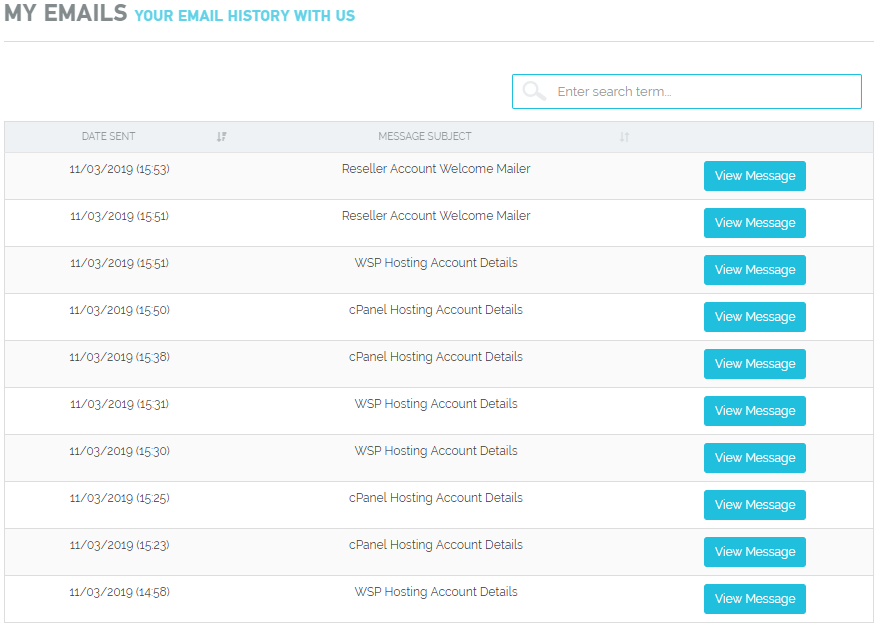Select date 11/03/2019 (15:25)
Viewport: 877px width, 625px height.
(119, 498)
